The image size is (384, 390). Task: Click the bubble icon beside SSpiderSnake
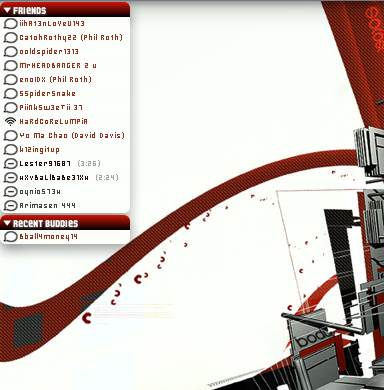point(10,94)
